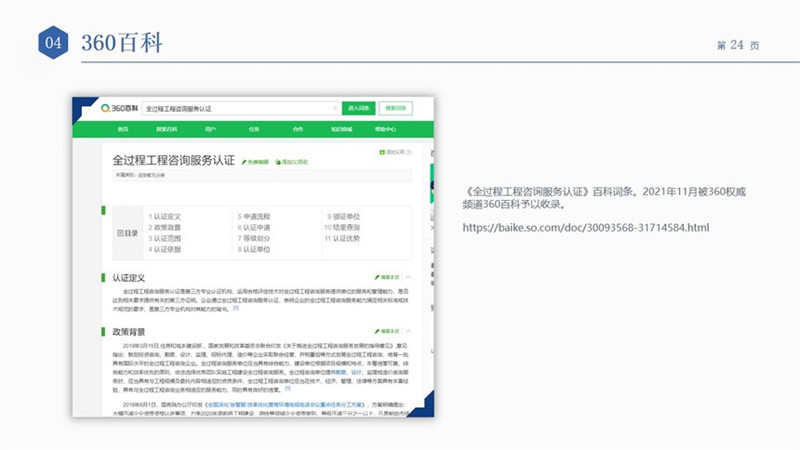800x450 pixels.
Task: Jump to 4 认证依据 in the contents
Action: coord(165,249)
